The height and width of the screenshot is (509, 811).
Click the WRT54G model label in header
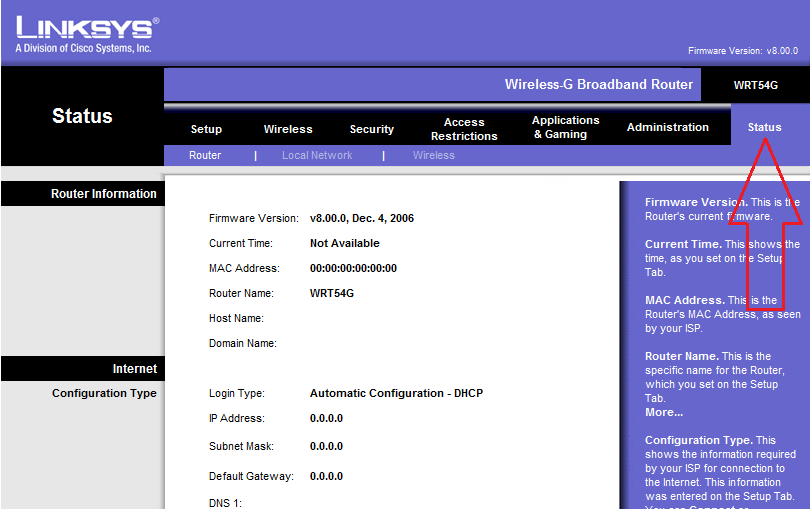pos(755,85)
